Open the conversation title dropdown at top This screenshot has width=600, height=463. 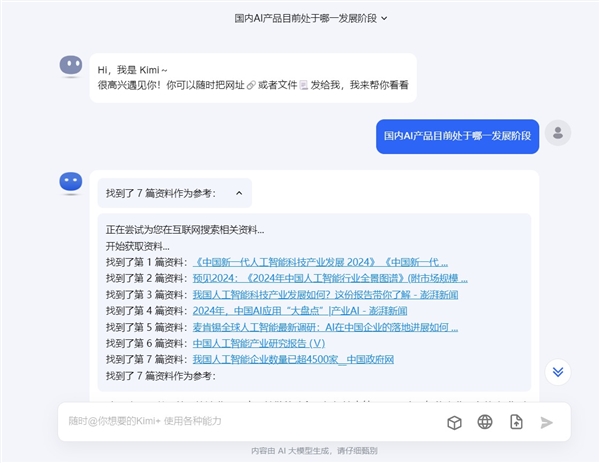point(310,17)
